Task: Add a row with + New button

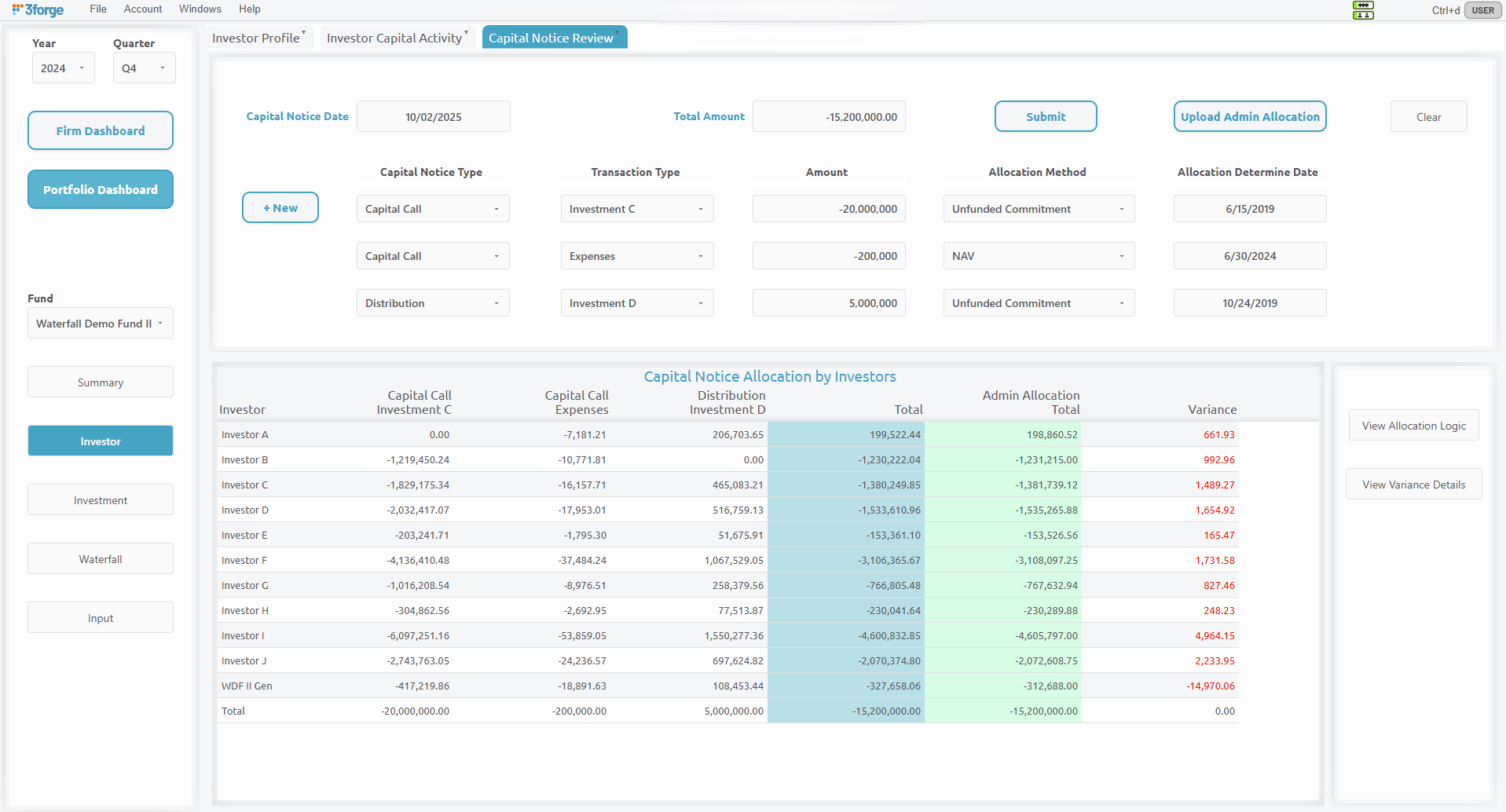Action: pyautogui.click(x=280, y=208)
